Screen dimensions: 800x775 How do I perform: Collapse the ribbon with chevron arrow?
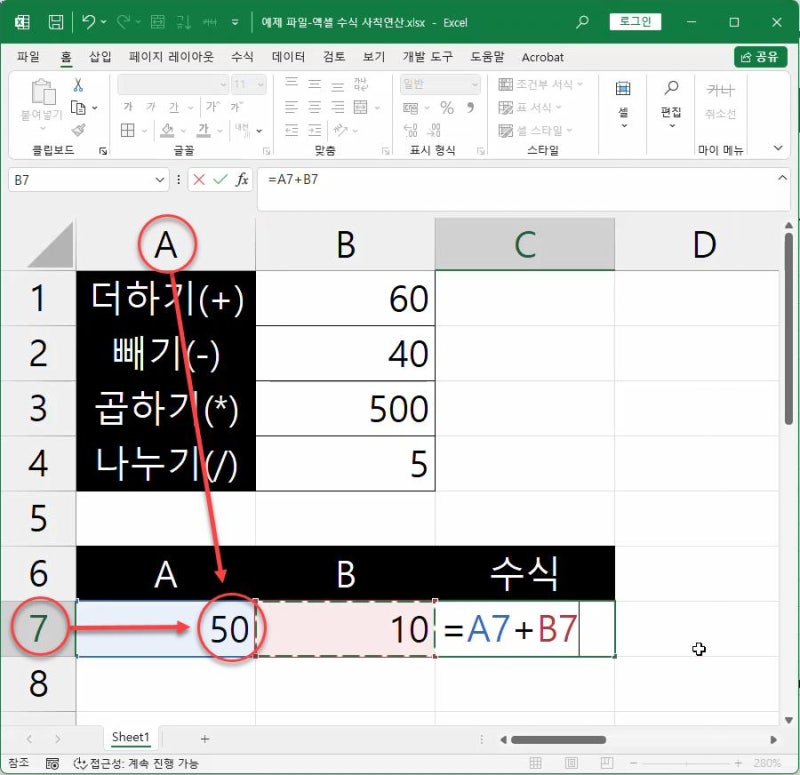[778, 148]
